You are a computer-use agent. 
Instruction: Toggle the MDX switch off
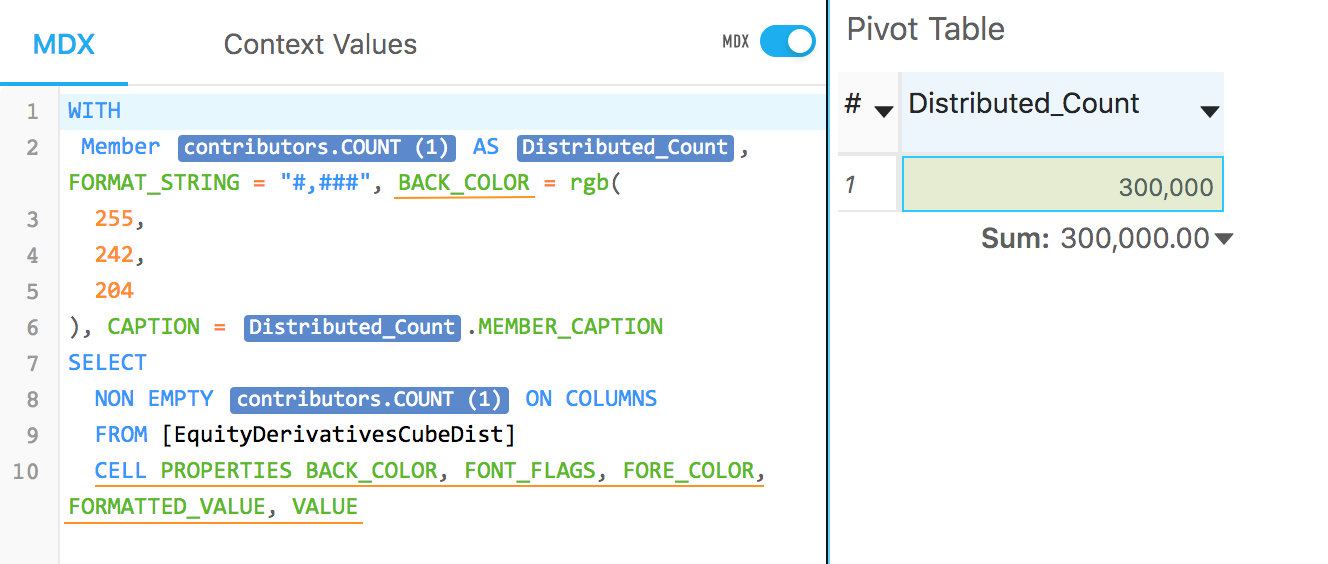[787, 42]
